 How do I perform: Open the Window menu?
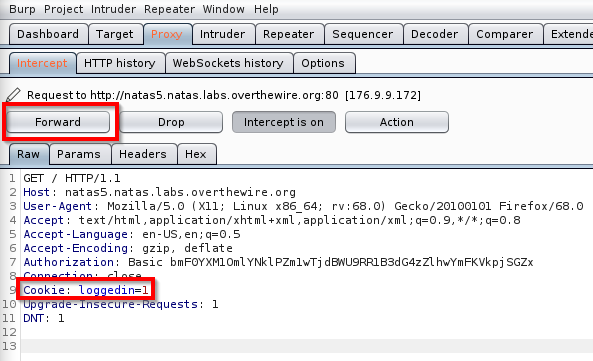pos(223,9)
